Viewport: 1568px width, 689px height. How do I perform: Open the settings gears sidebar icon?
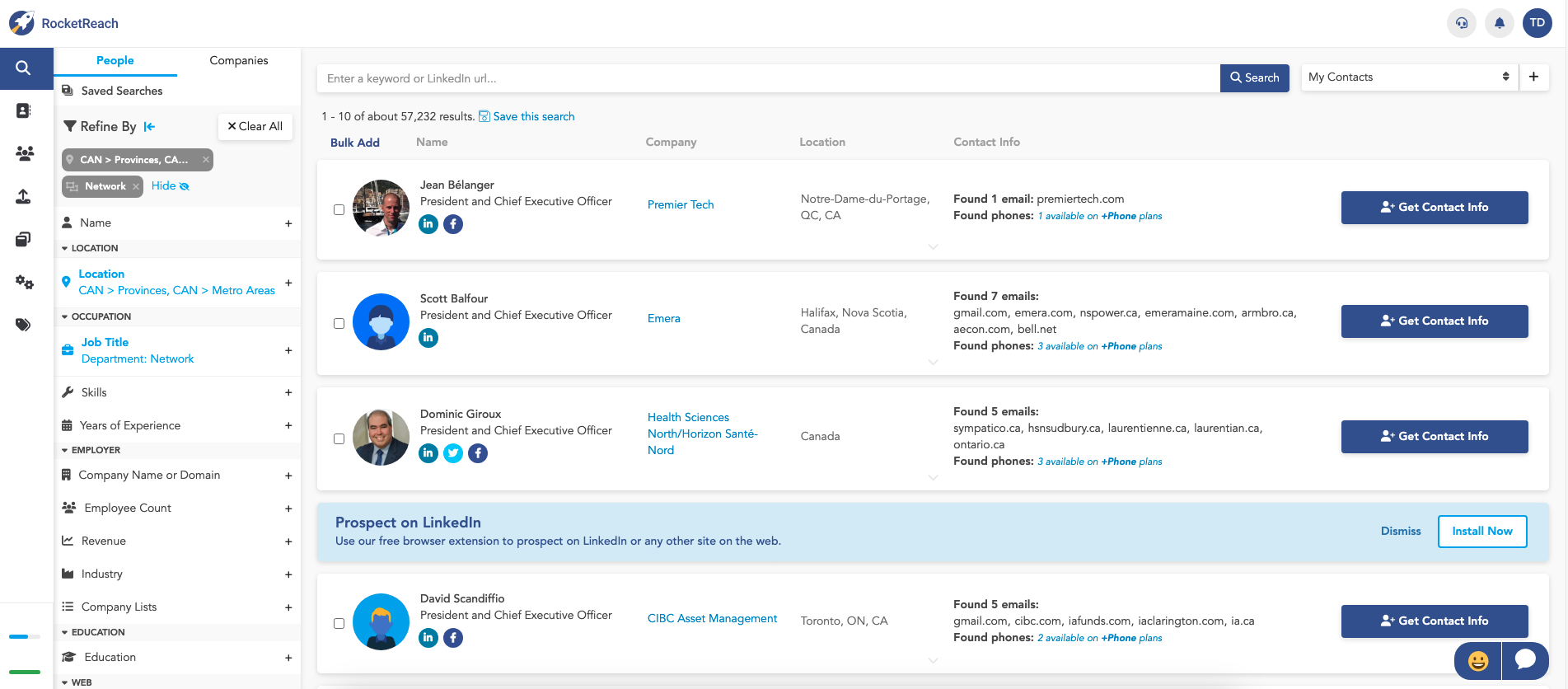coord(25,282)
